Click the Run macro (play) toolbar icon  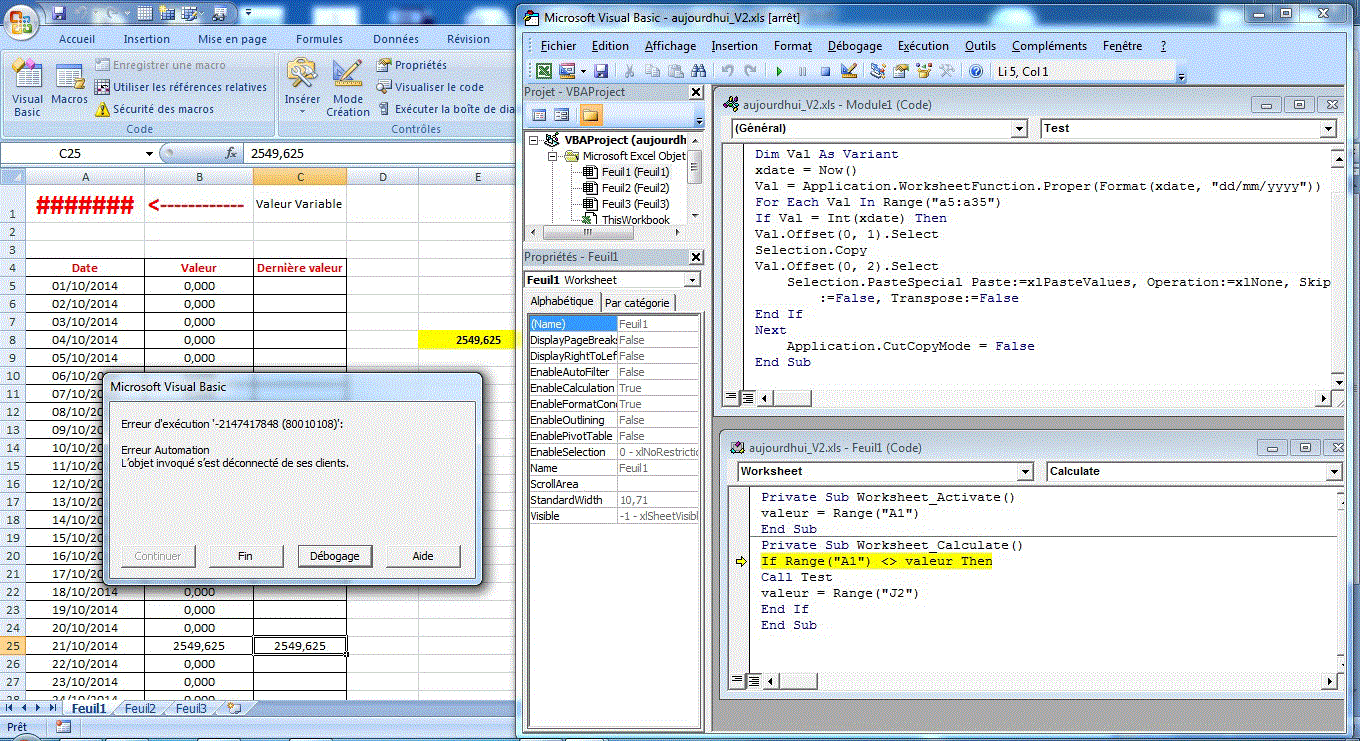coord(777,72)
